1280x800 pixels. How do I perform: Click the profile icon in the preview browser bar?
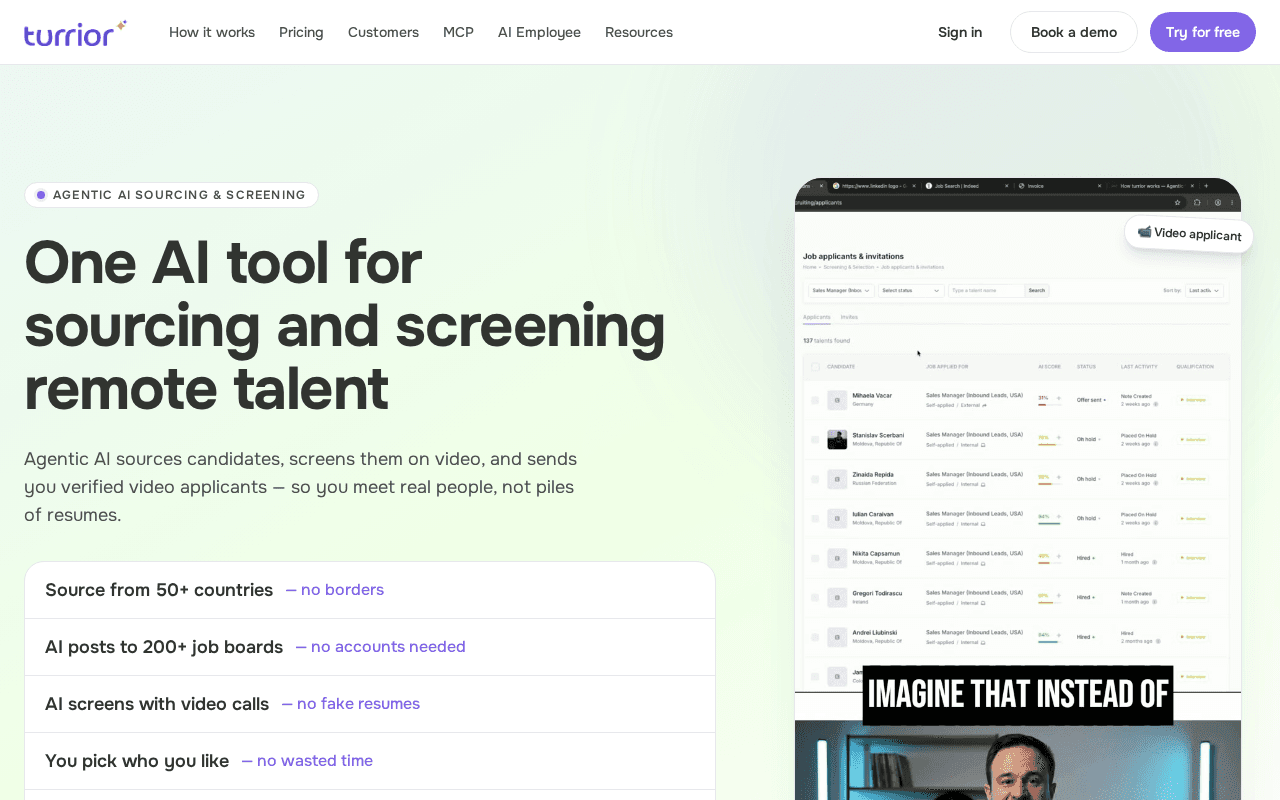[x=1217, y=202]
